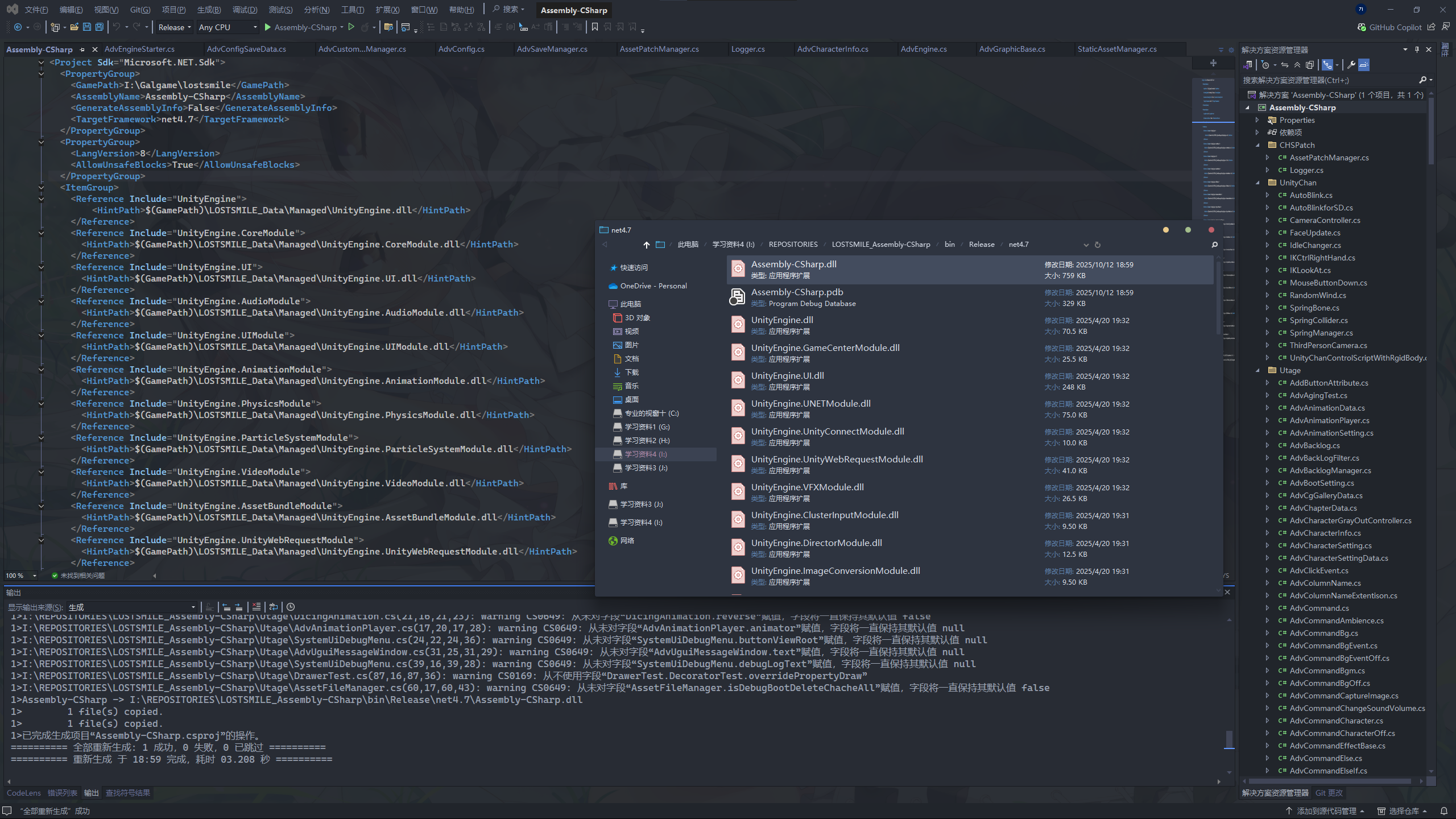Switch to the AdvEngine.cs tab
Viewport: 1456px width, 819px height.
point(924,49)
